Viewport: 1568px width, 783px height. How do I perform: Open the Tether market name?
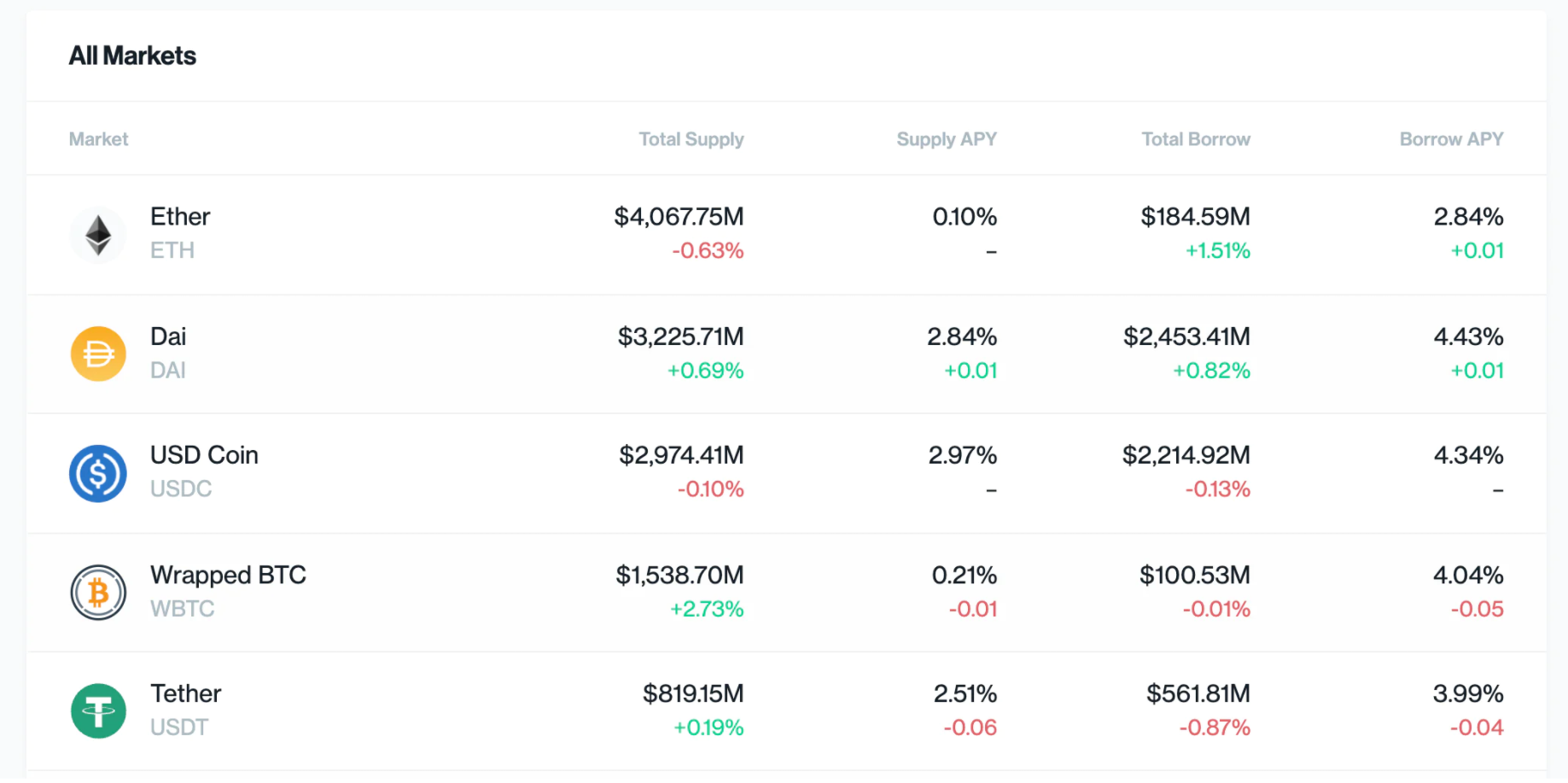pos(185,693)
